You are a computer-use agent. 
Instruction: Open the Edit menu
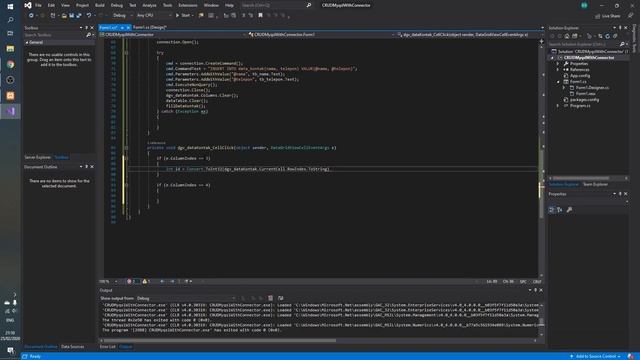(x=51, y=5)
